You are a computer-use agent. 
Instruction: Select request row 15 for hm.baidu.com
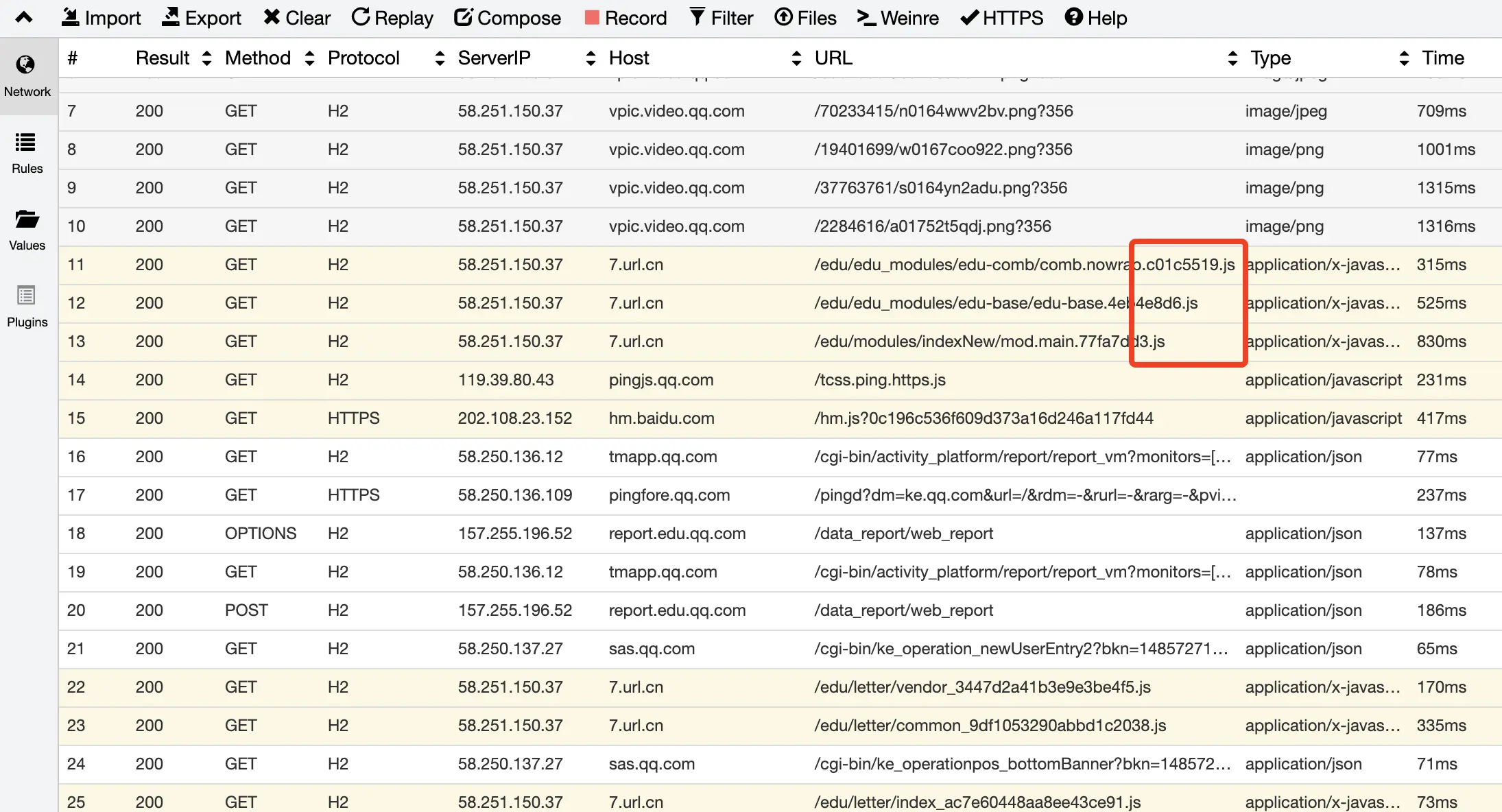pyautogui.click(x=661, y=418)
